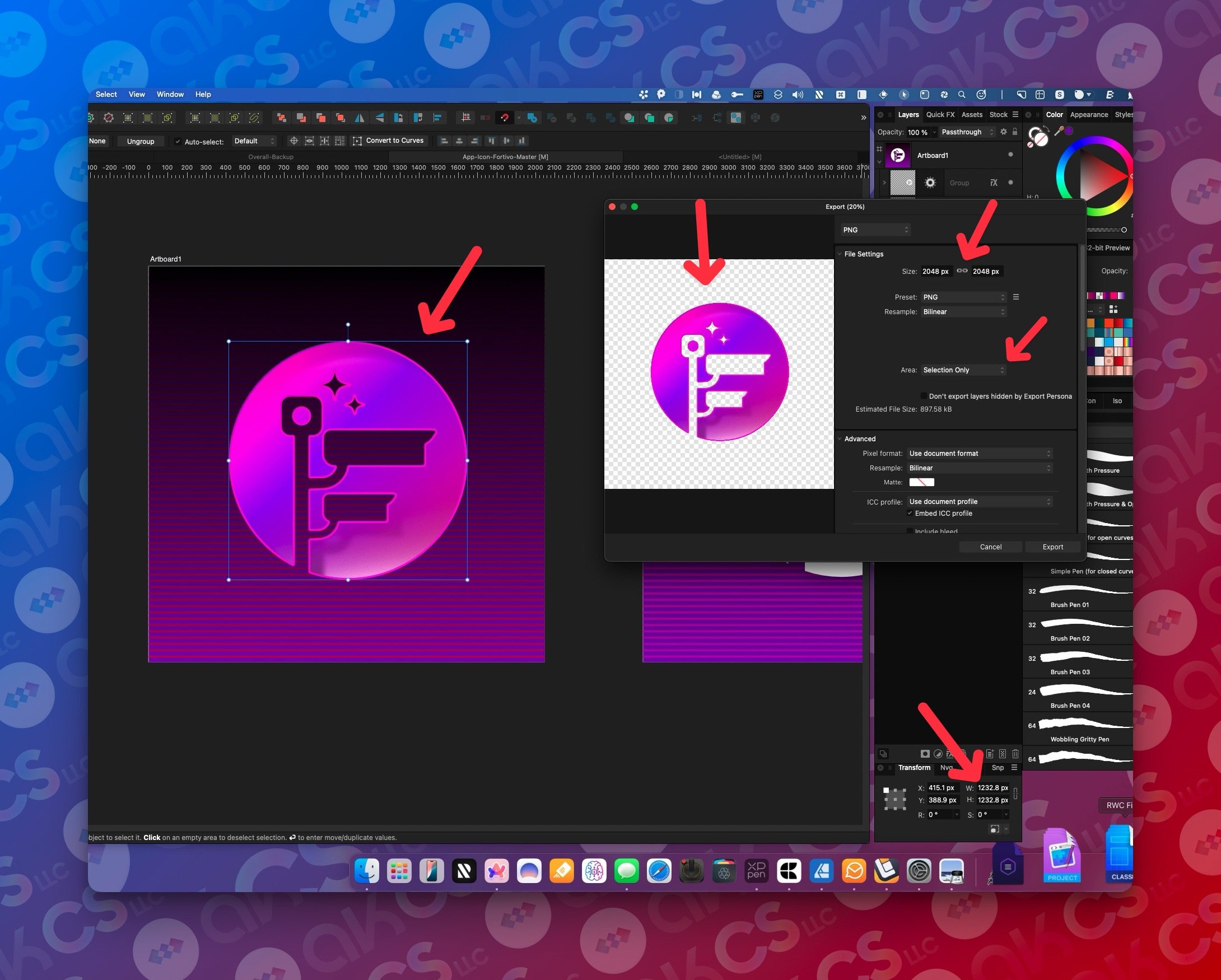Open the Window menu

click(x=170, y=95)
